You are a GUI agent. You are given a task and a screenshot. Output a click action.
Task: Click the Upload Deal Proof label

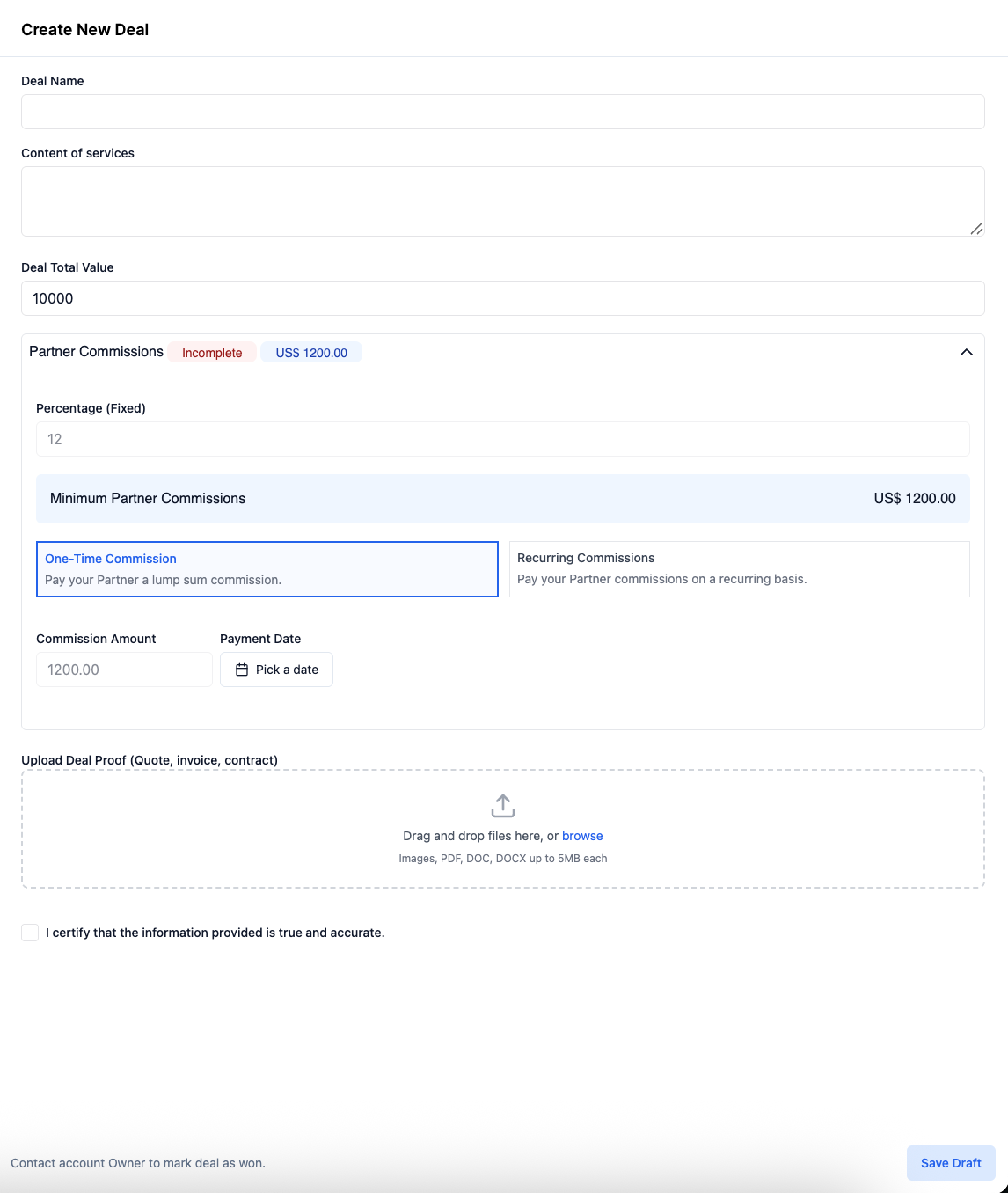(x=150, y=760)
